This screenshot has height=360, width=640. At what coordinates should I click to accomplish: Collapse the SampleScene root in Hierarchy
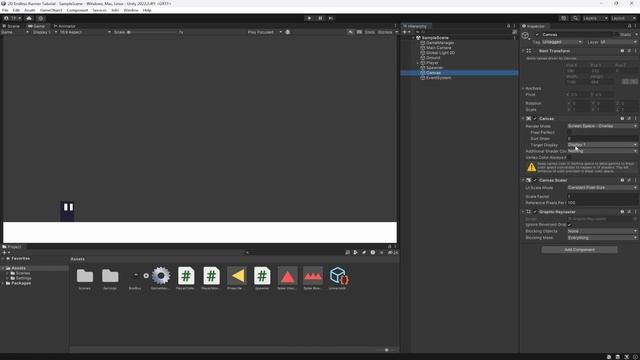click(413, 38)
